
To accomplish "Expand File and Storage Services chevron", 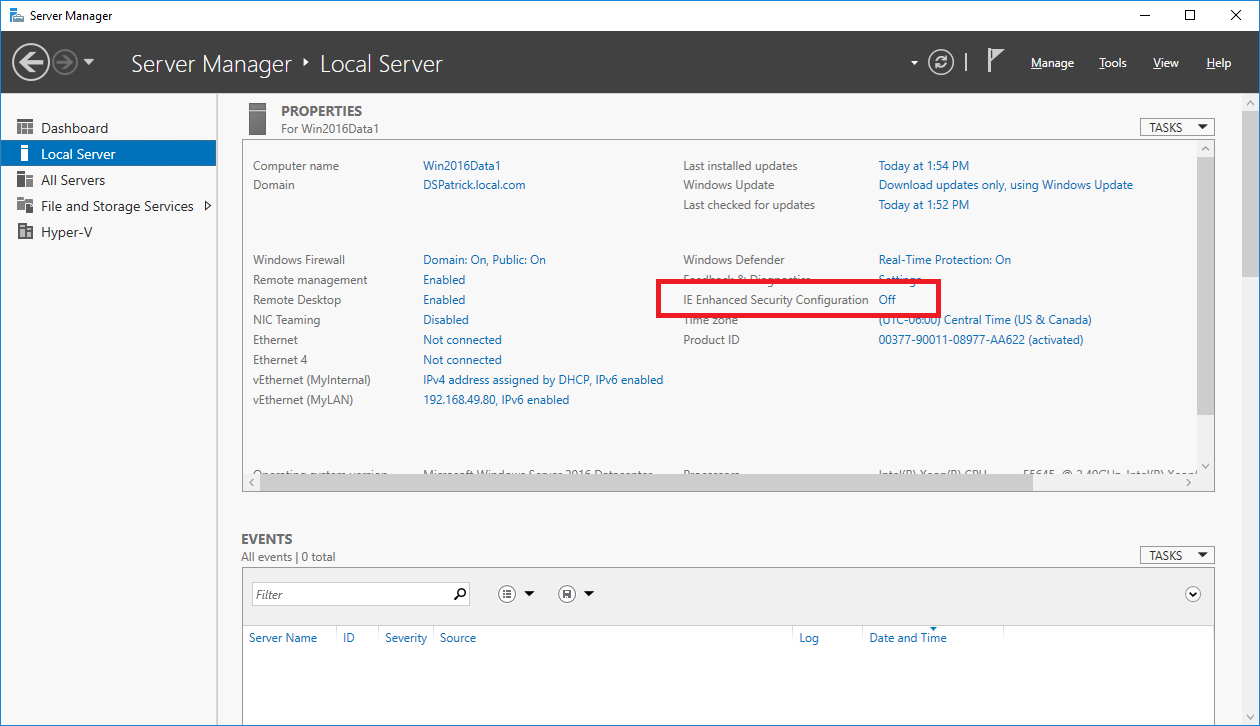I will pos(207,206).
